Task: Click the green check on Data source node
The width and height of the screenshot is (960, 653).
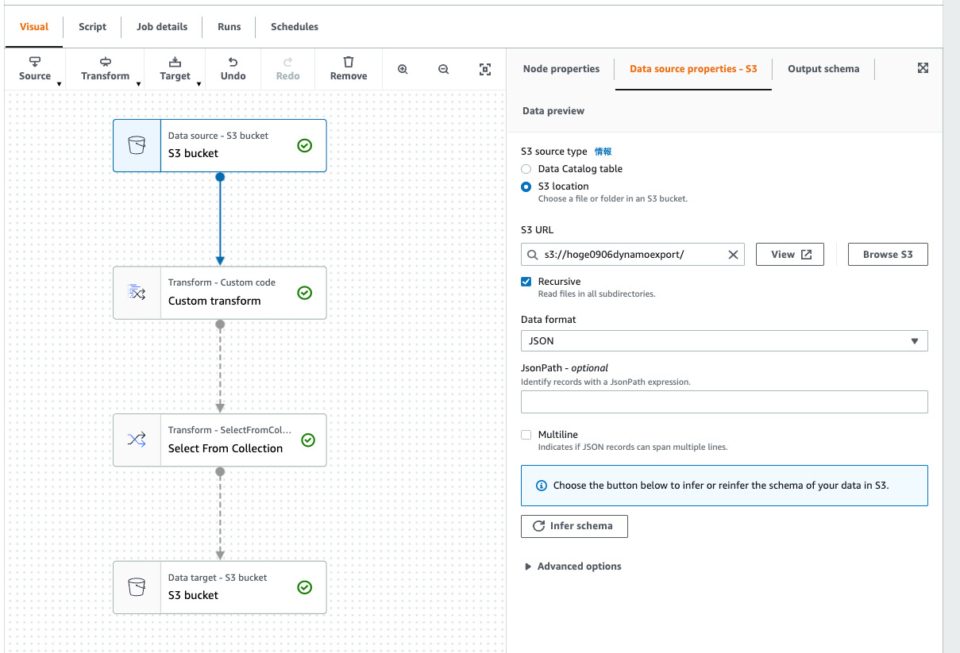Action: click(x=304, y=146)
